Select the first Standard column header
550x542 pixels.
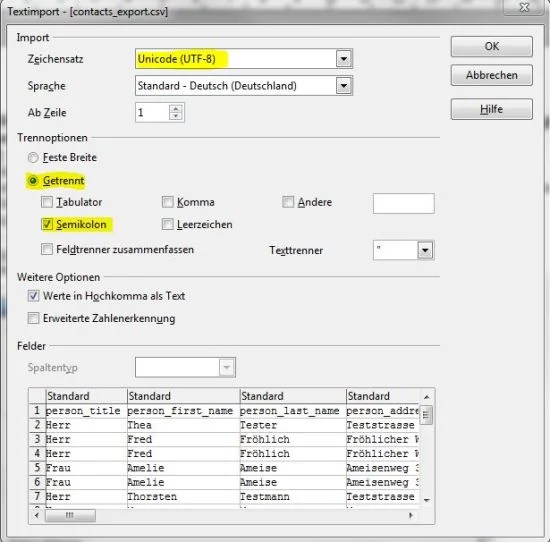click(86, 396)
